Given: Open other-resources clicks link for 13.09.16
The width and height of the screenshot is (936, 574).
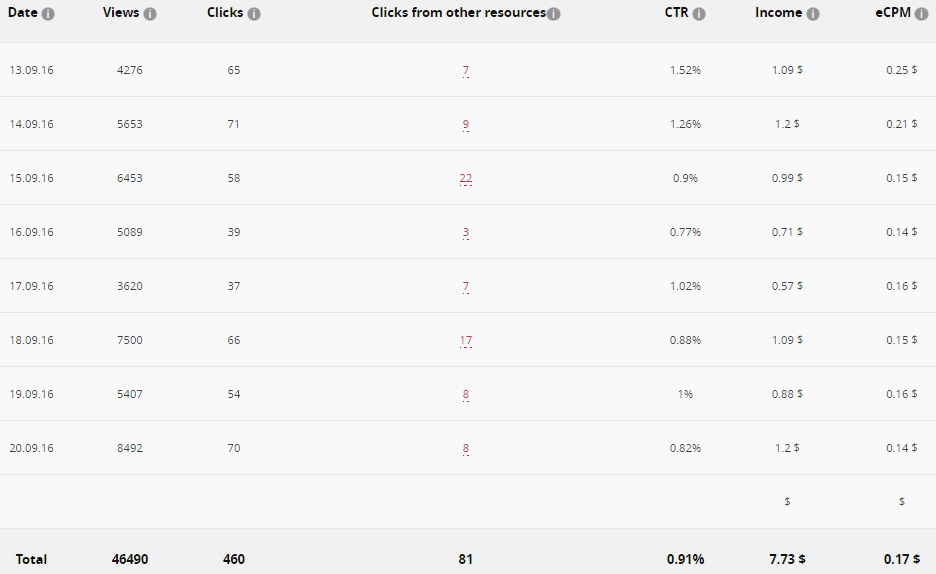Looking at the screenshot, I should tap(466, 71).
